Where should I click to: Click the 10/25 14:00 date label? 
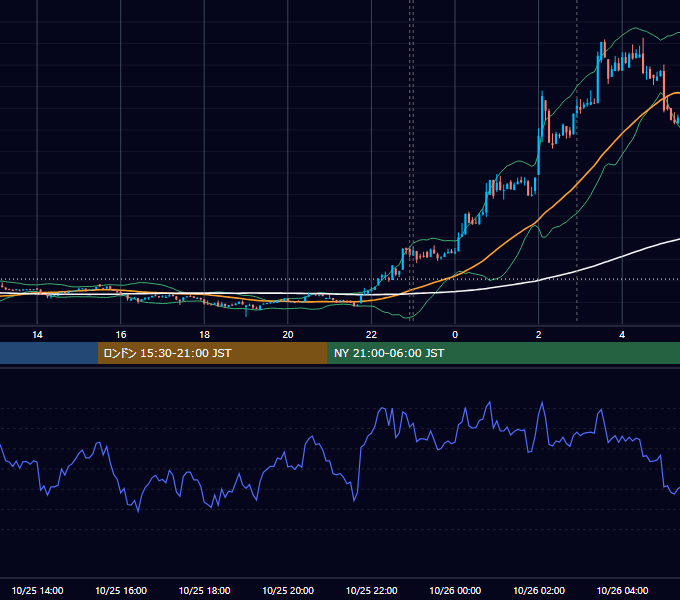(37, 590)
